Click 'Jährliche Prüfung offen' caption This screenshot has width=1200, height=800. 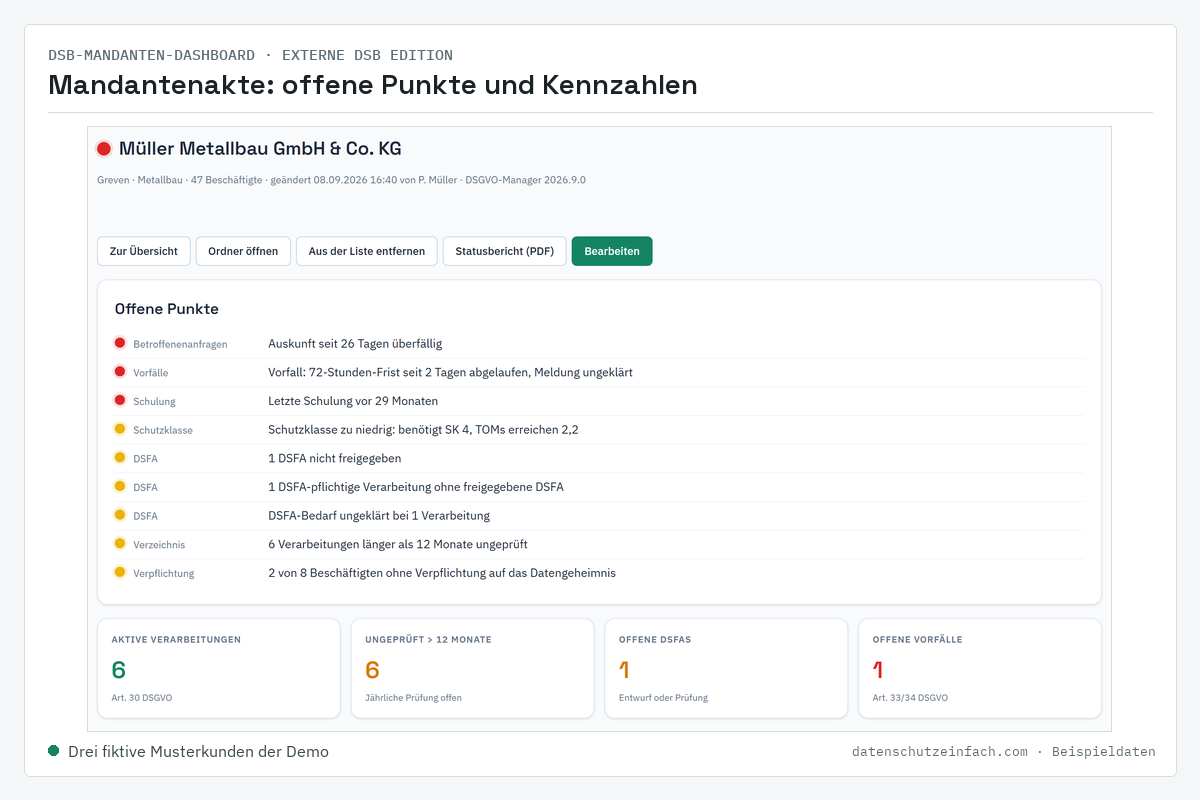coord(414,698)
